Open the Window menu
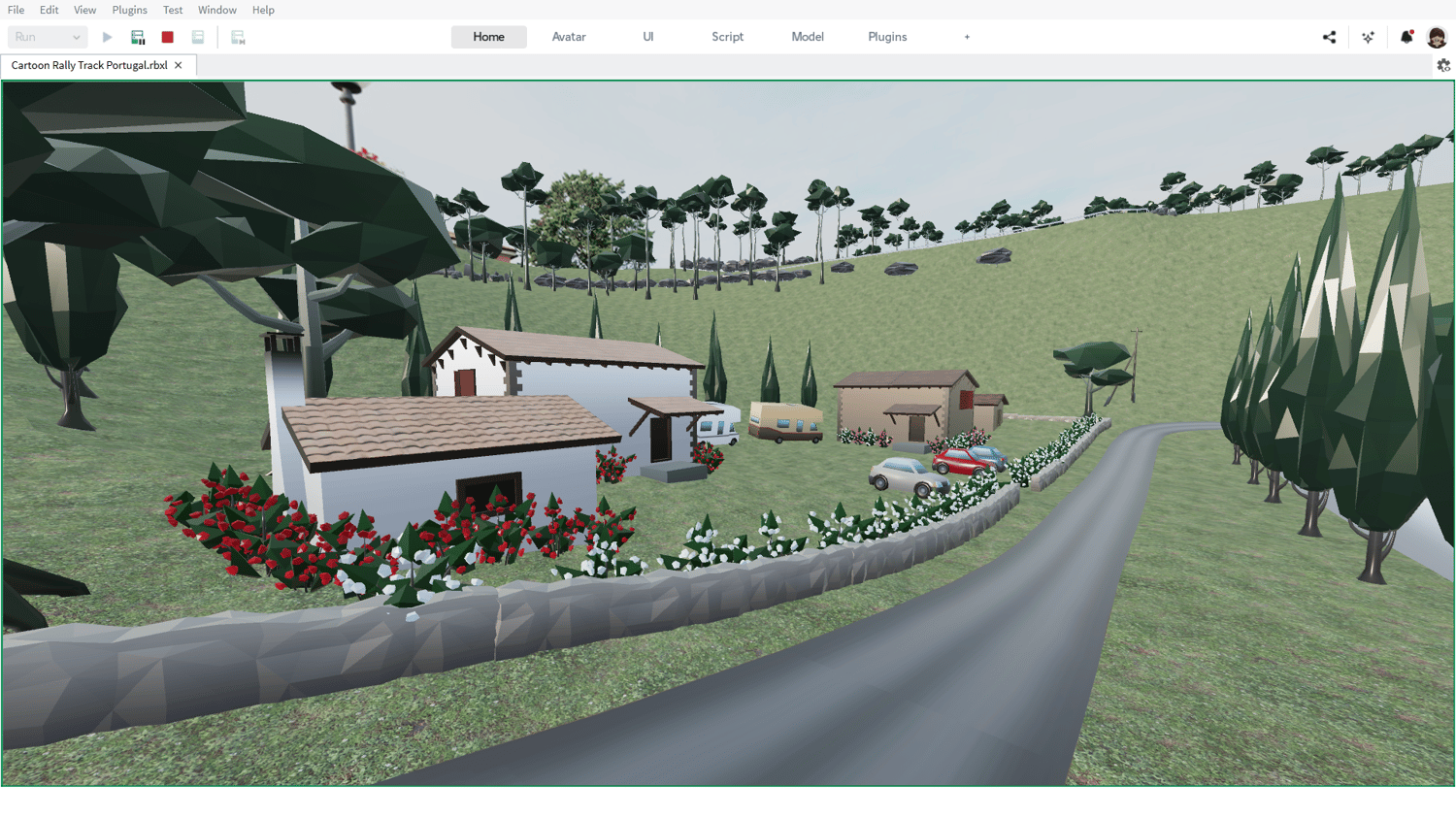 (217, 10)
